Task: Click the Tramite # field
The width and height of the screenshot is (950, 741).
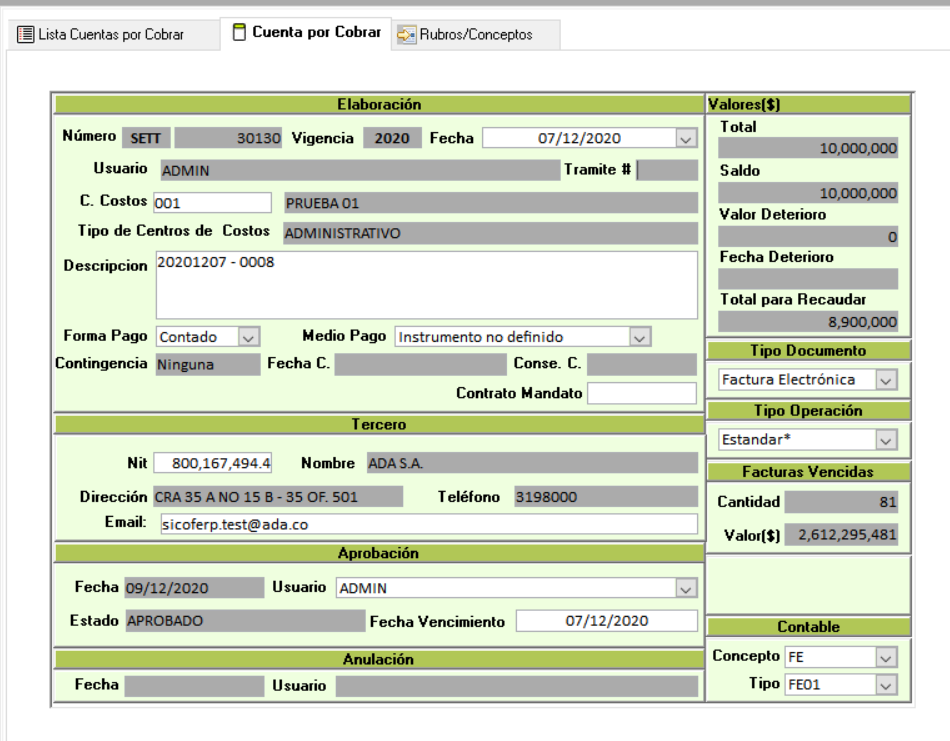Action: click(x=667, y=170)
